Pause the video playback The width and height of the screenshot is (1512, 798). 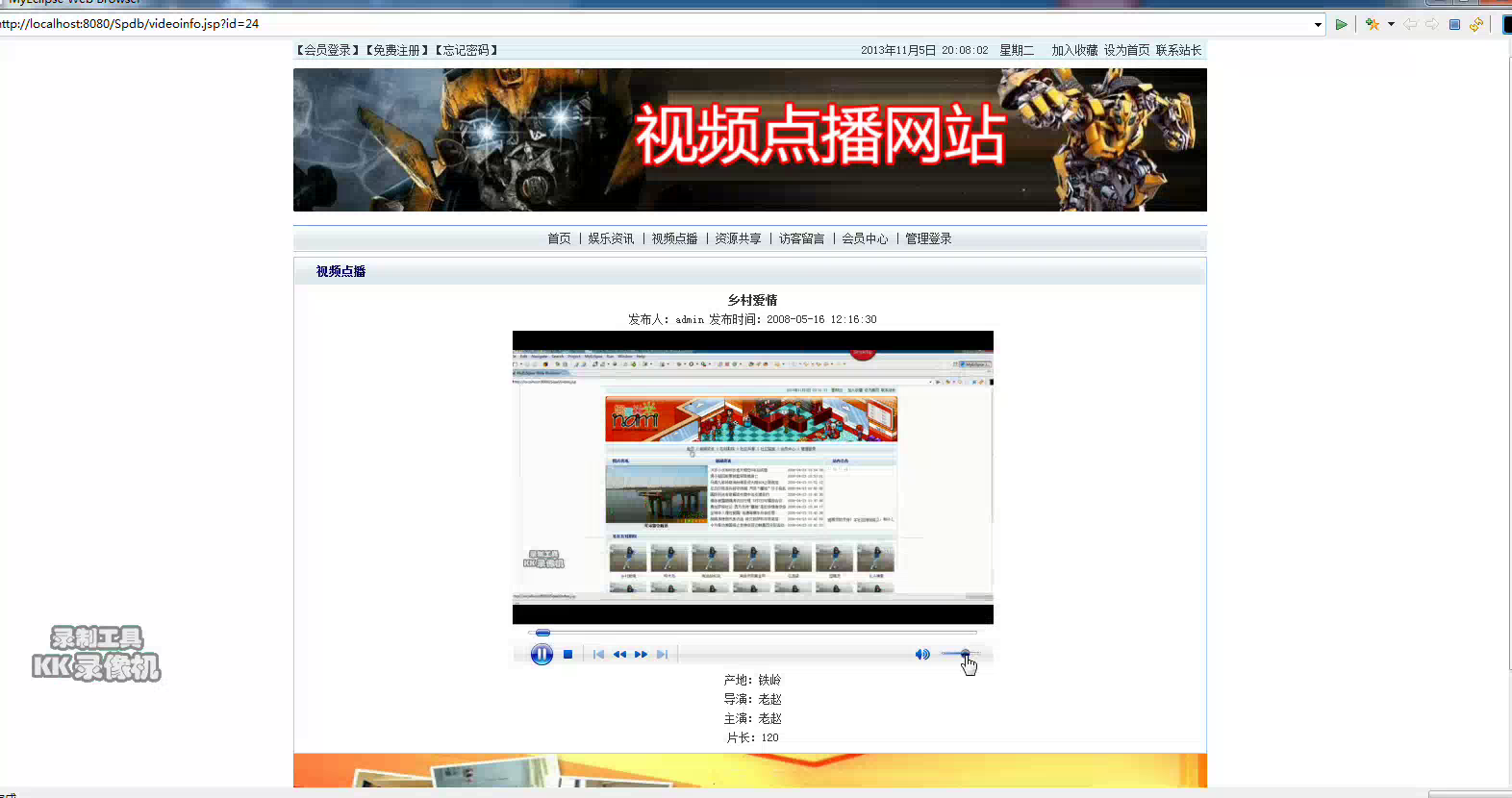pos(542,655)
